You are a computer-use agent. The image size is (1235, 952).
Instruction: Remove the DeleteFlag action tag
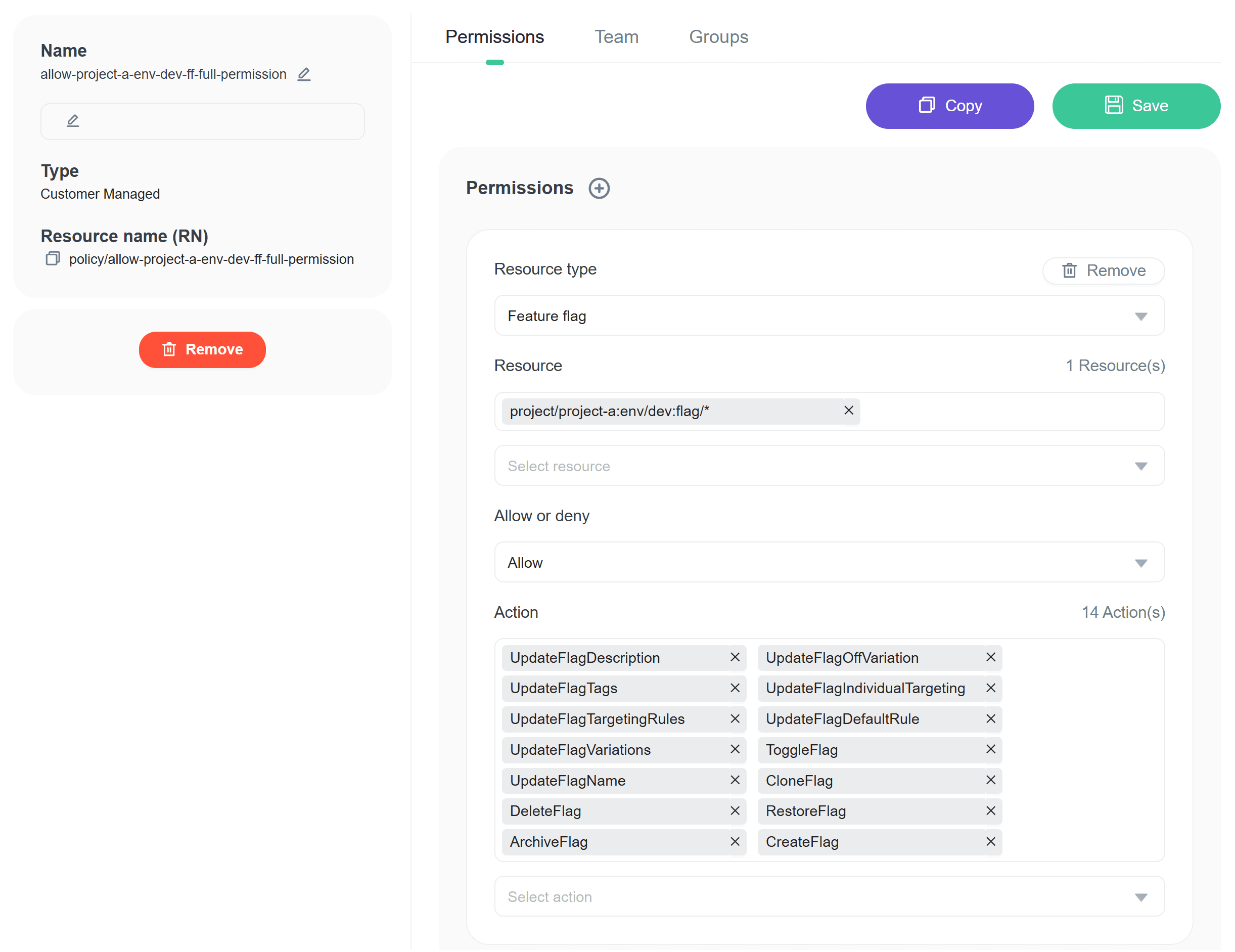pyautogui.click(x=735, y=810)
